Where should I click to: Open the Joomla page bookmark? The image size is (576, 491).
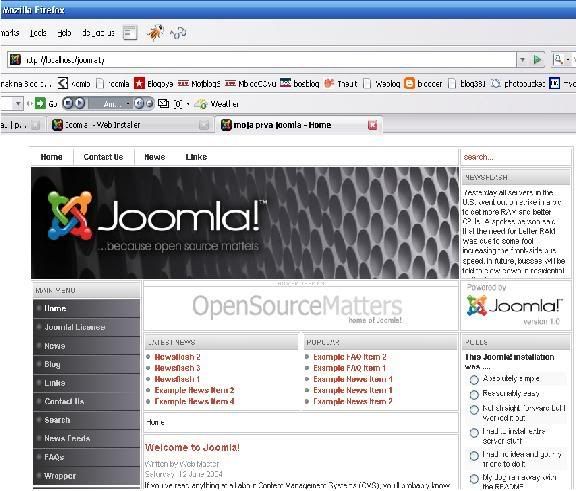112,84
